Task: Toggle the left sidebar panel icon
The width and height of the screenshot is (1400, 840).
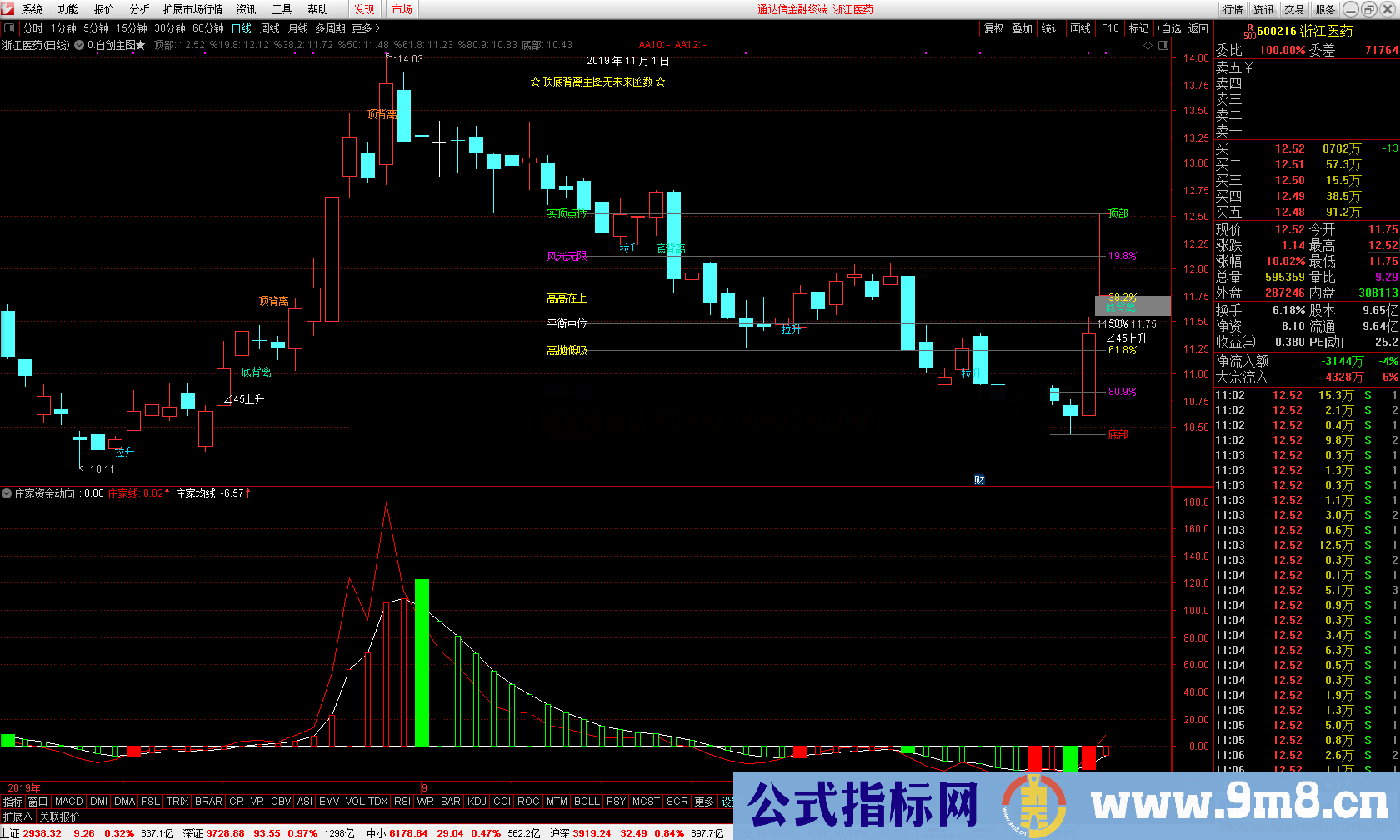Action: [9, 28]
